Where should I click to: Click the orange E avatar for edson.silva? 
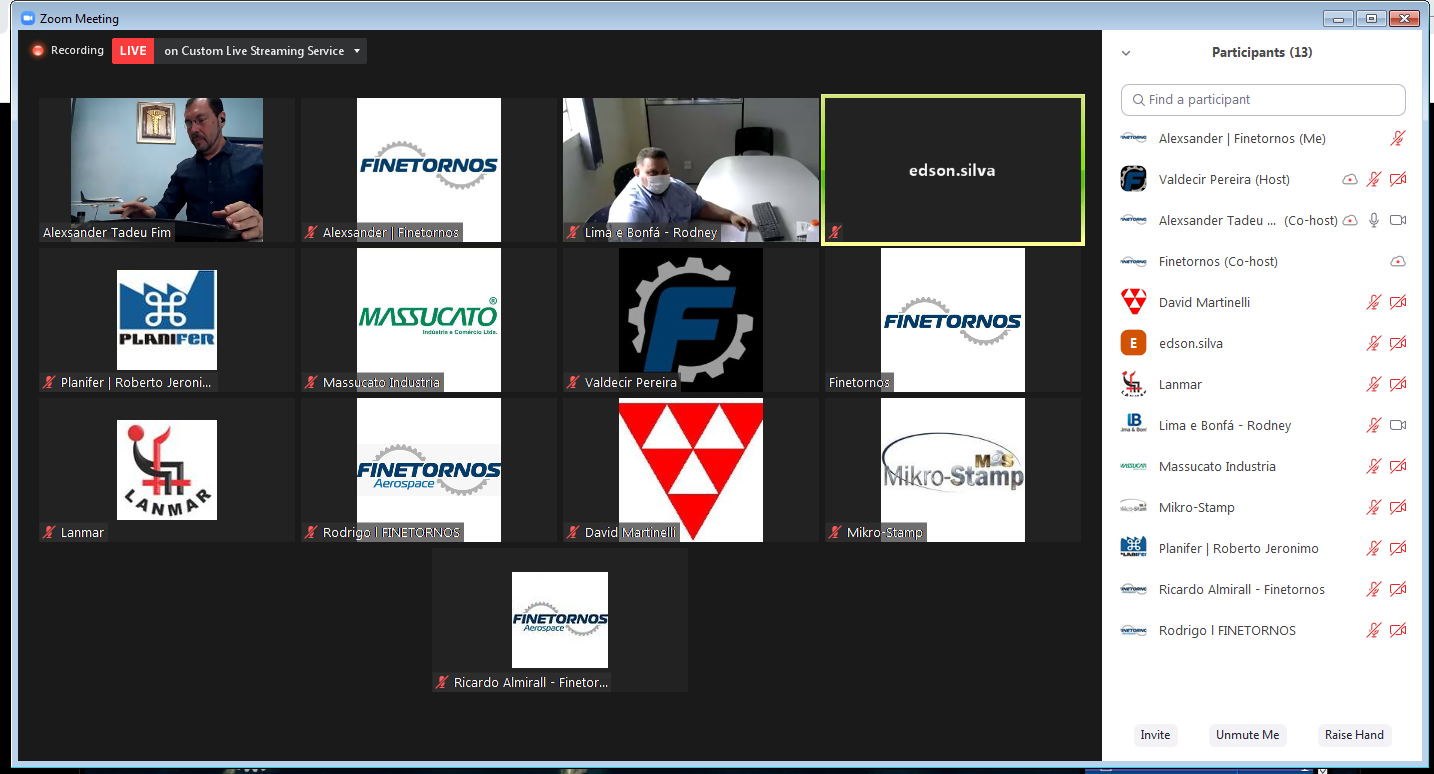(x=1133, y=343)
